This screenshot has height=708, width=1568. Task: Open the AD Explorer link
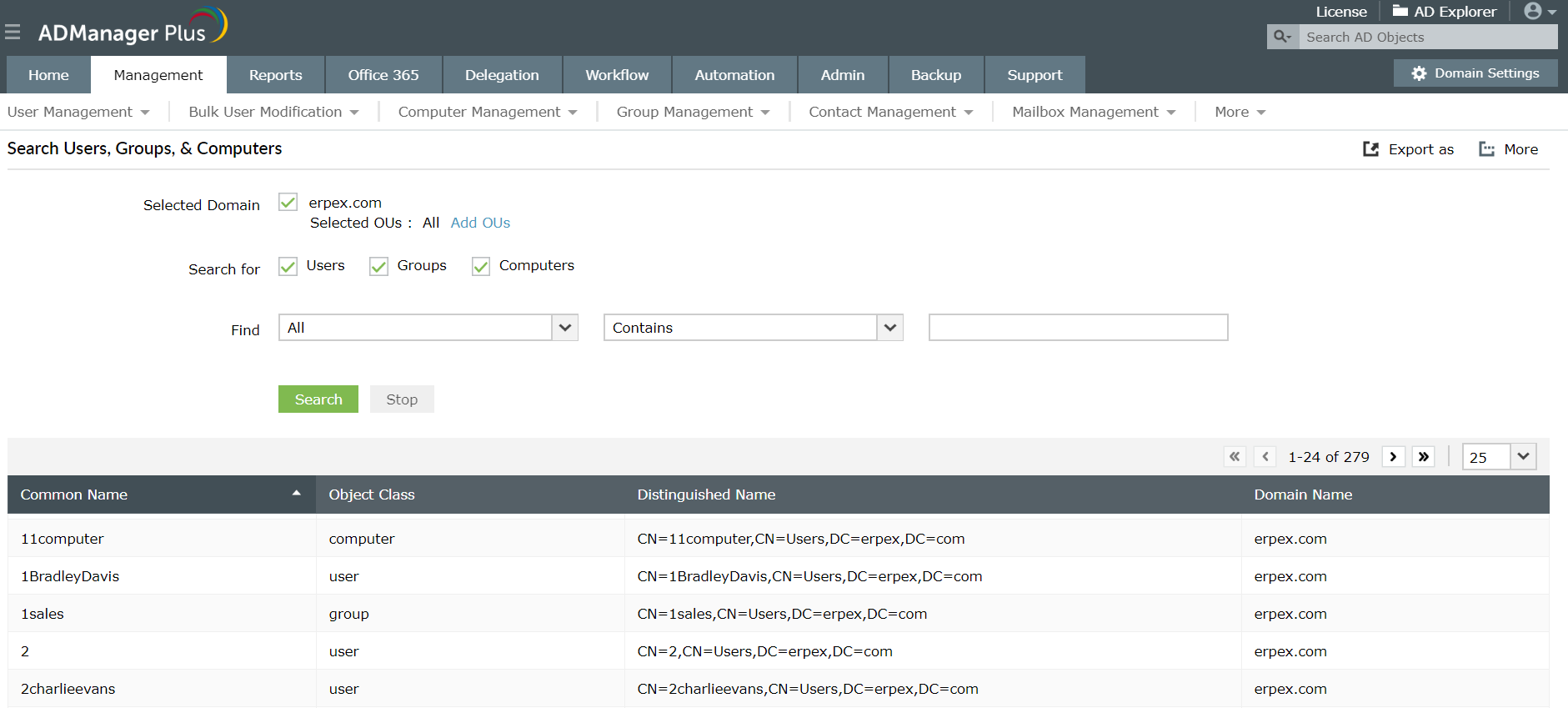point(1455,12)
